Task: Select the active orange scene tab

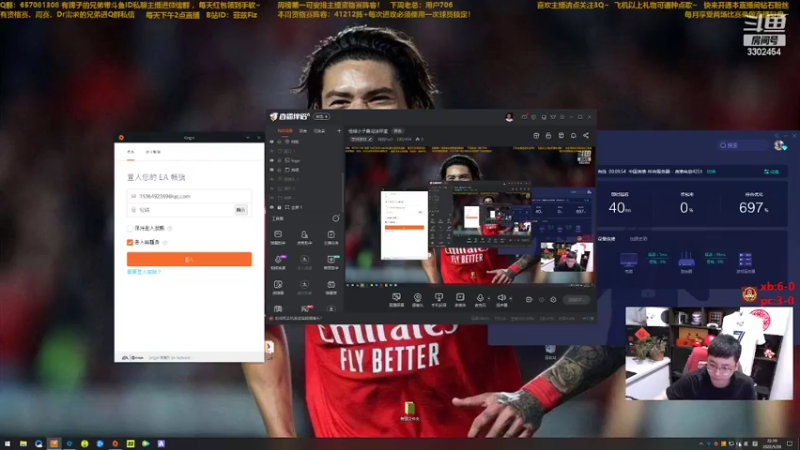Action: (x=285, y=131)
